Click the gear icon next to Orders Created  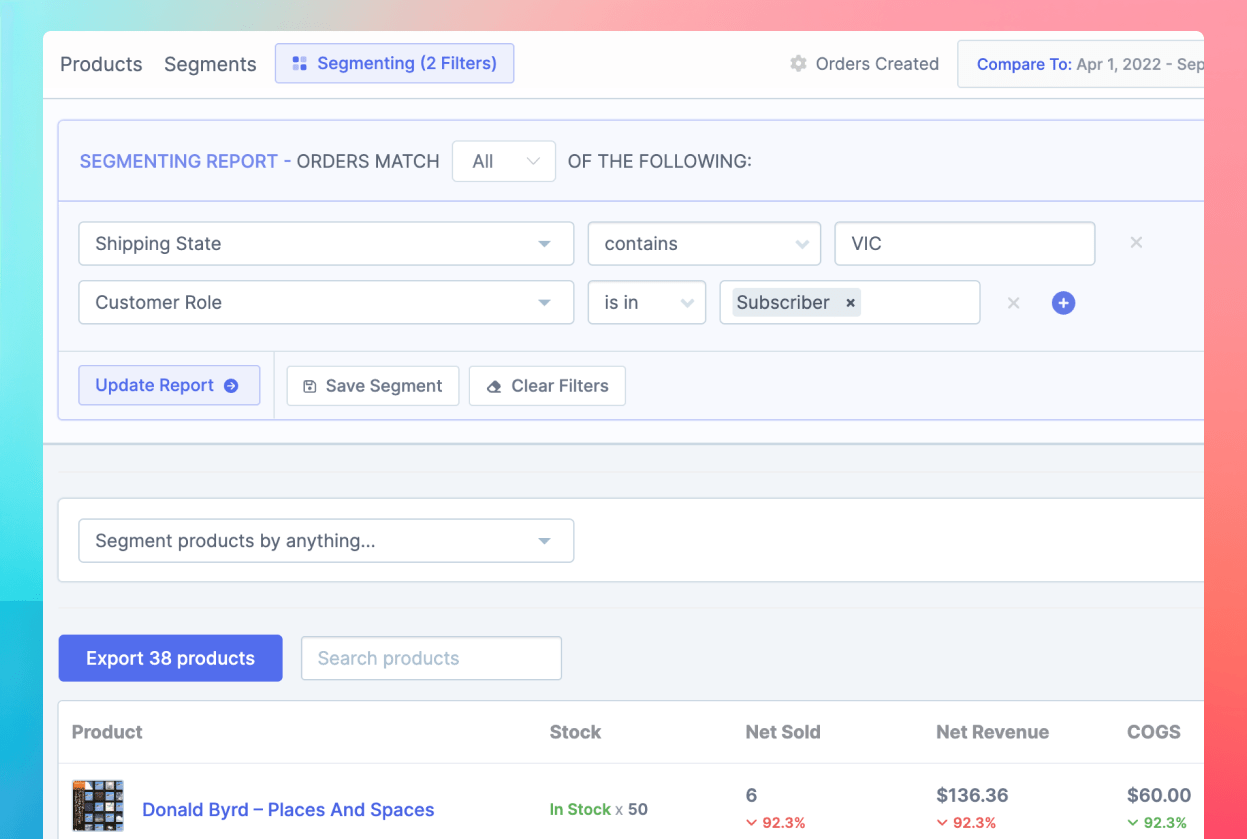click(798, 63)
